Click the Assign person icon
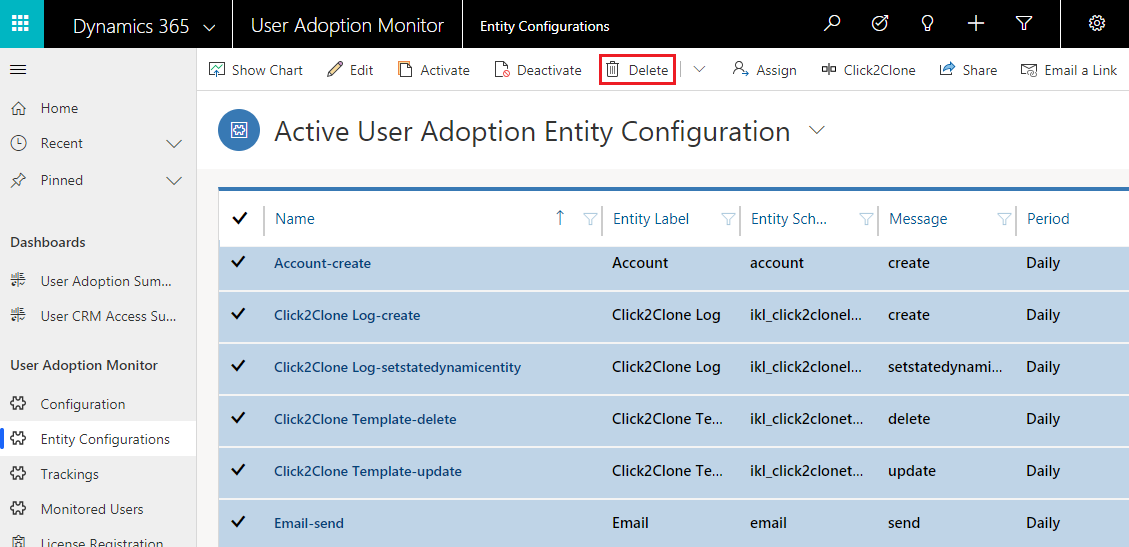The height and width of the screenshot is (547, 1129). pos(740,69)
